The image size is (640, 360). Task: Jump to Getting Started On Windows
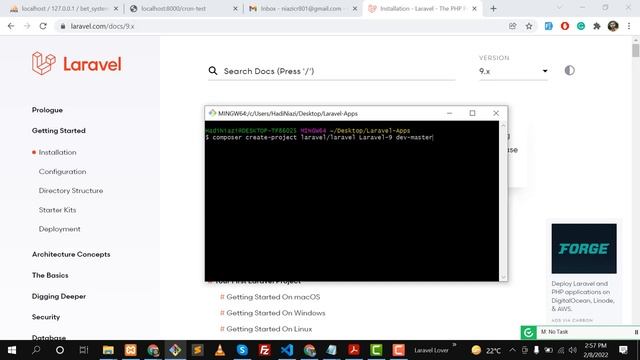276,313
